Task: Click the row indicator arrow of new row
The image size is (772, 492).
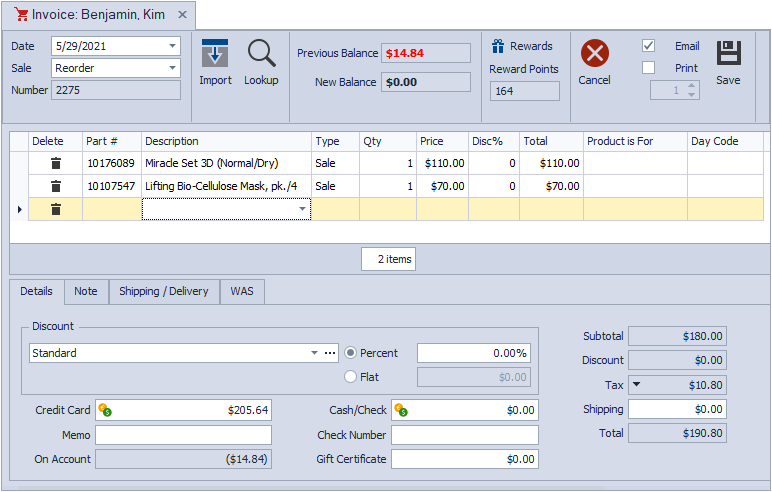Action: (20, 209)
